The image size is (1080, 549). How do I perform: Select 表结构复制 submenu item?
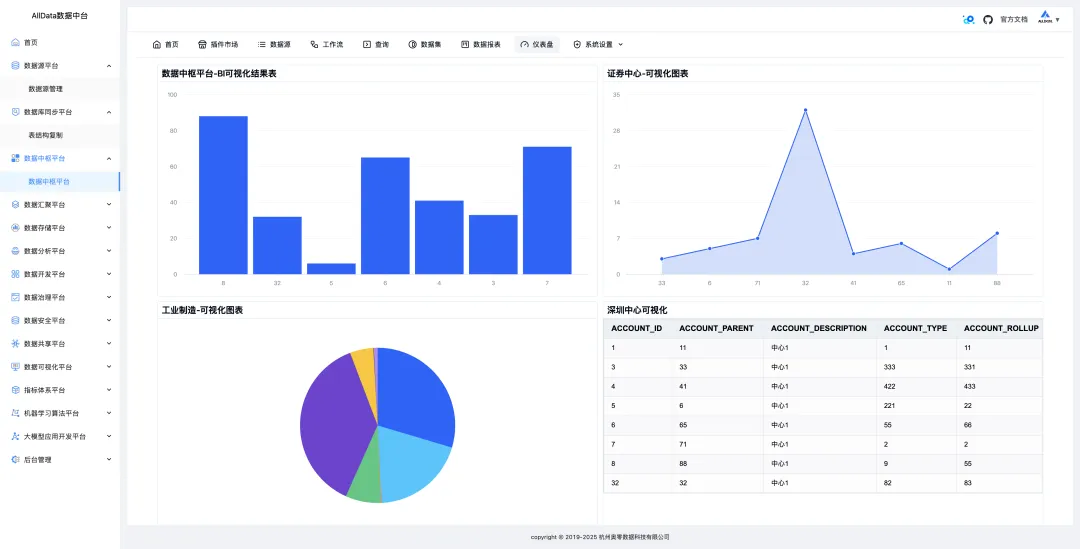click(x=45, y=135)
